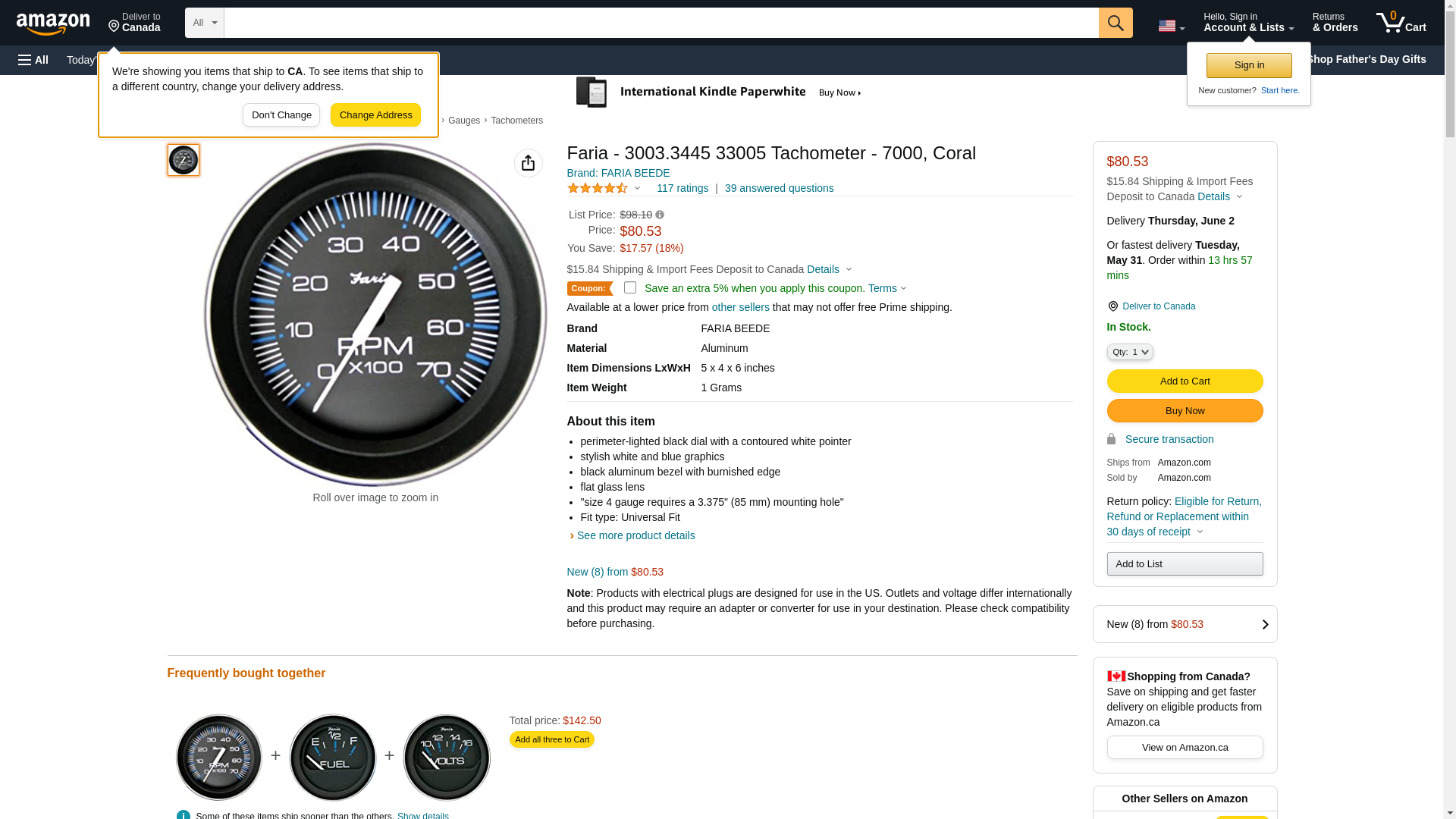Screen dimensions: 1456x819
Task: Open Shop Father's Day Gifts nav item
Action: [x=1366, y=59]
